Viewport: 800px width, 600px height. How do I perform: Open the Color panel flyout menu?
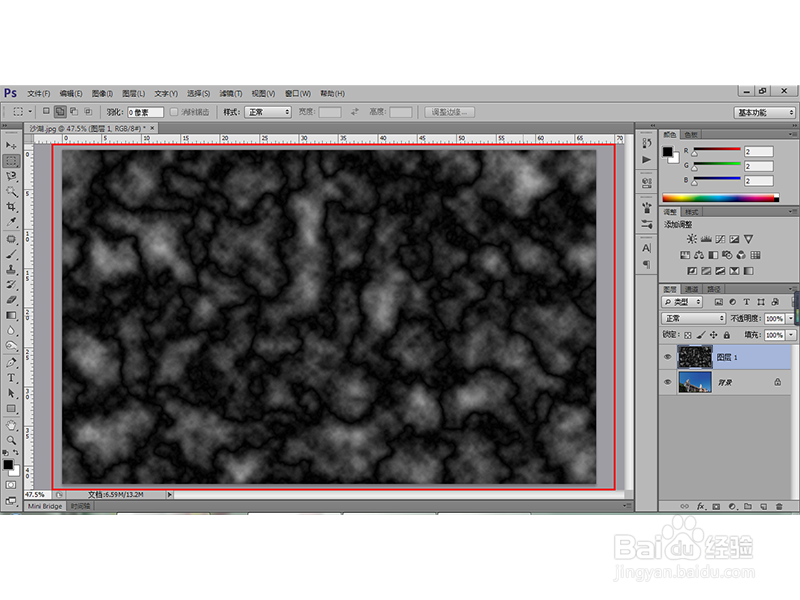coord(791,134)
